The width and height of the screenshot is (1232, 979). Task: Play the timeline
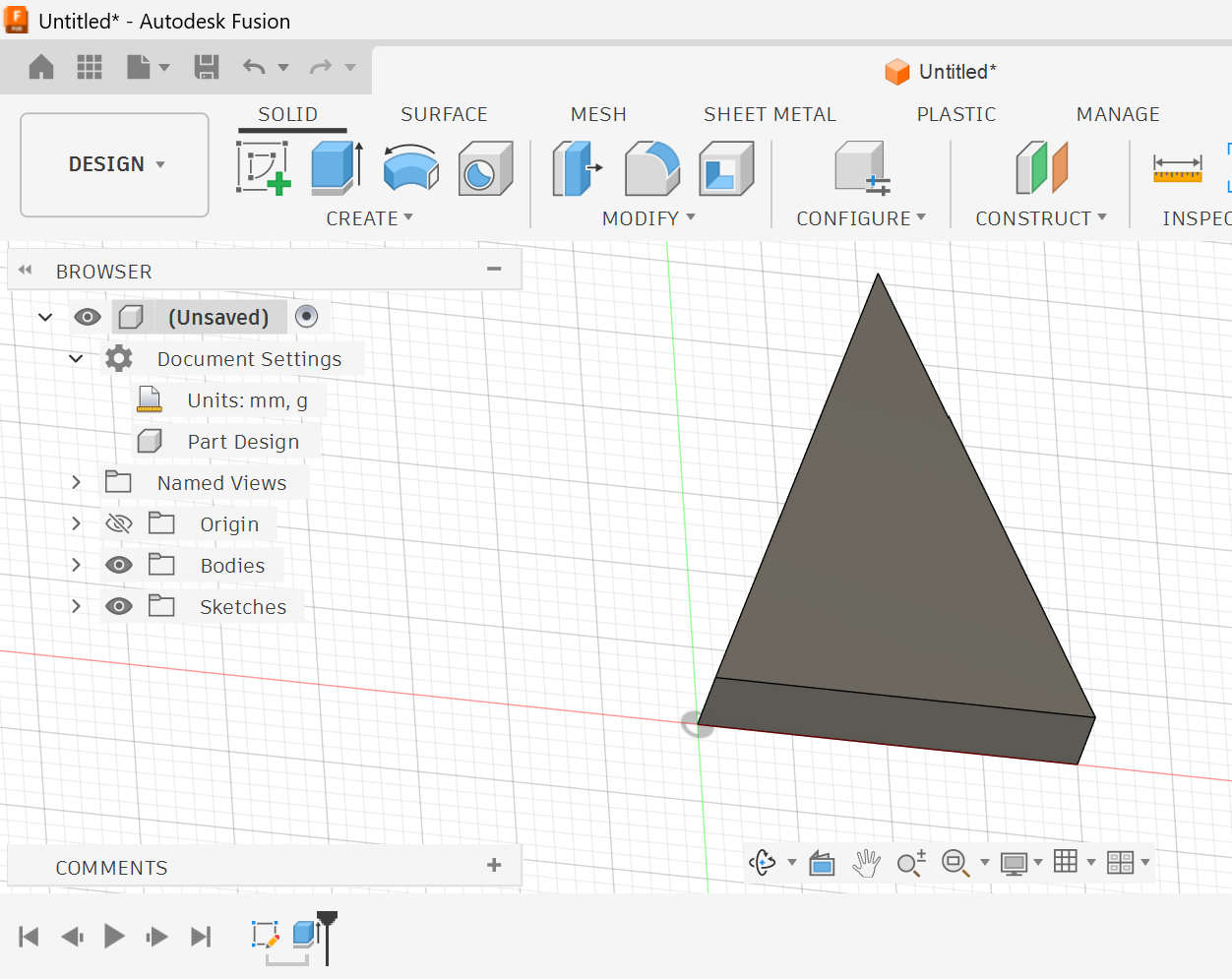[114, 936]
